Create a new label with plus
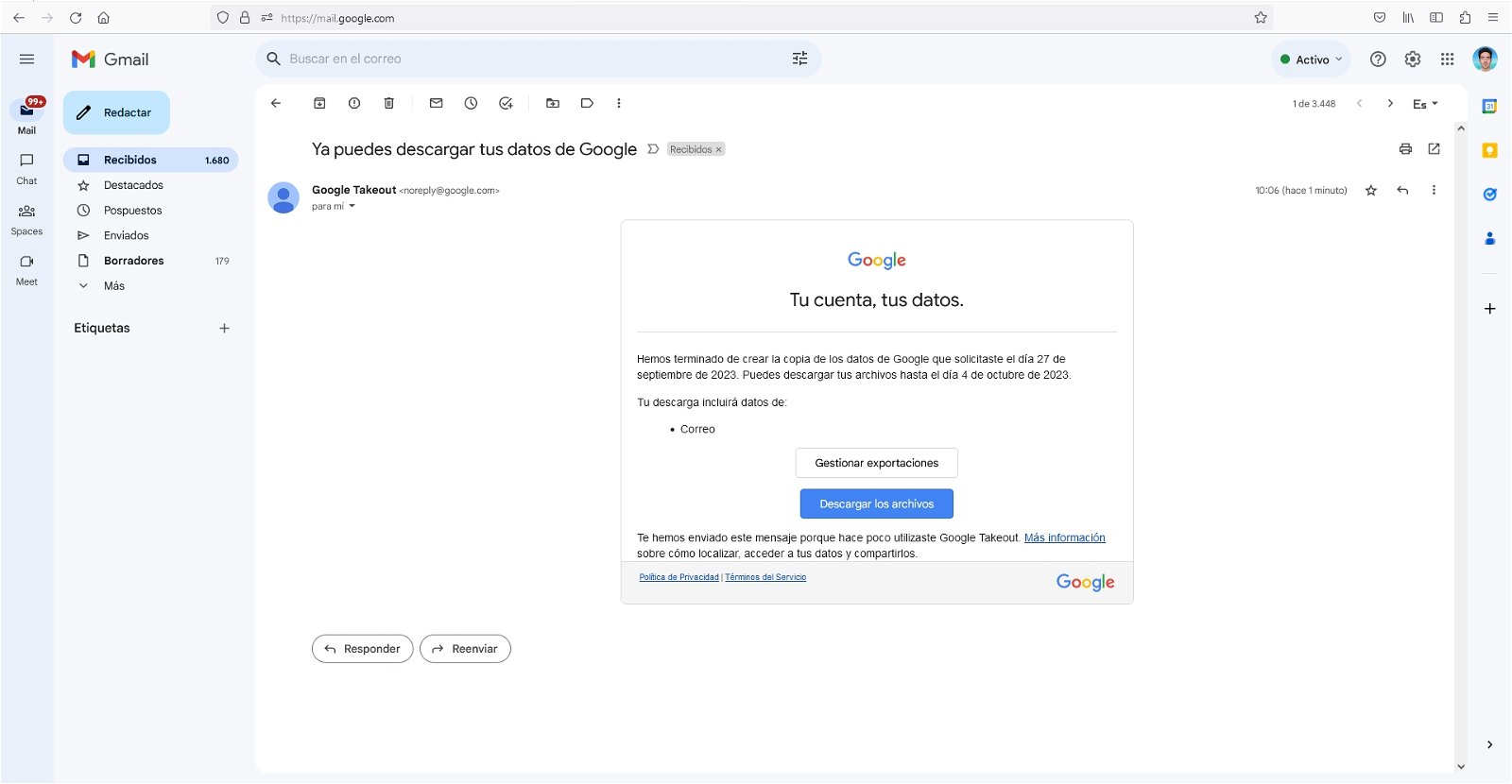The height and width of the screenshot is (784, 1512). [224, 329]
